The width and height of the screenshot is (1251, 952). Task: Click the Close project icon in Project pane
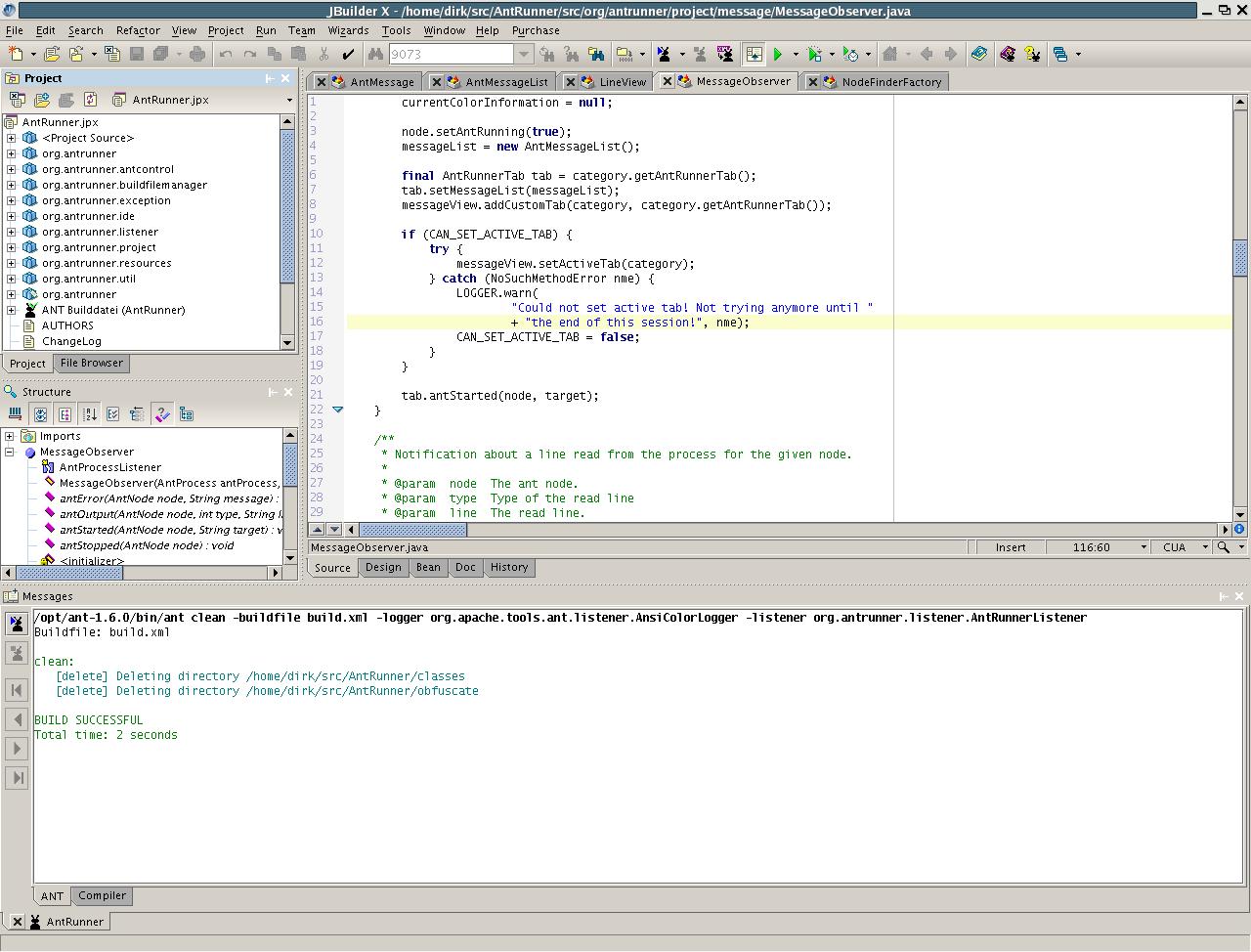coord(17,100)
